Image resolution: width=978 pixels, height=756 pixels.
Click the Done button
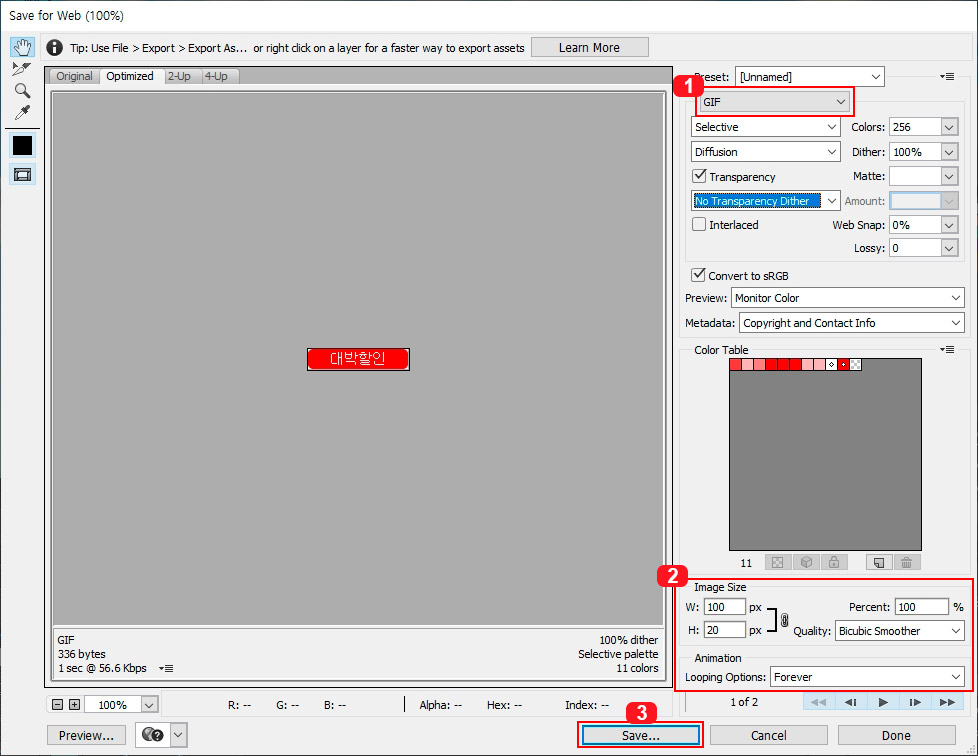tap(896, 735)
